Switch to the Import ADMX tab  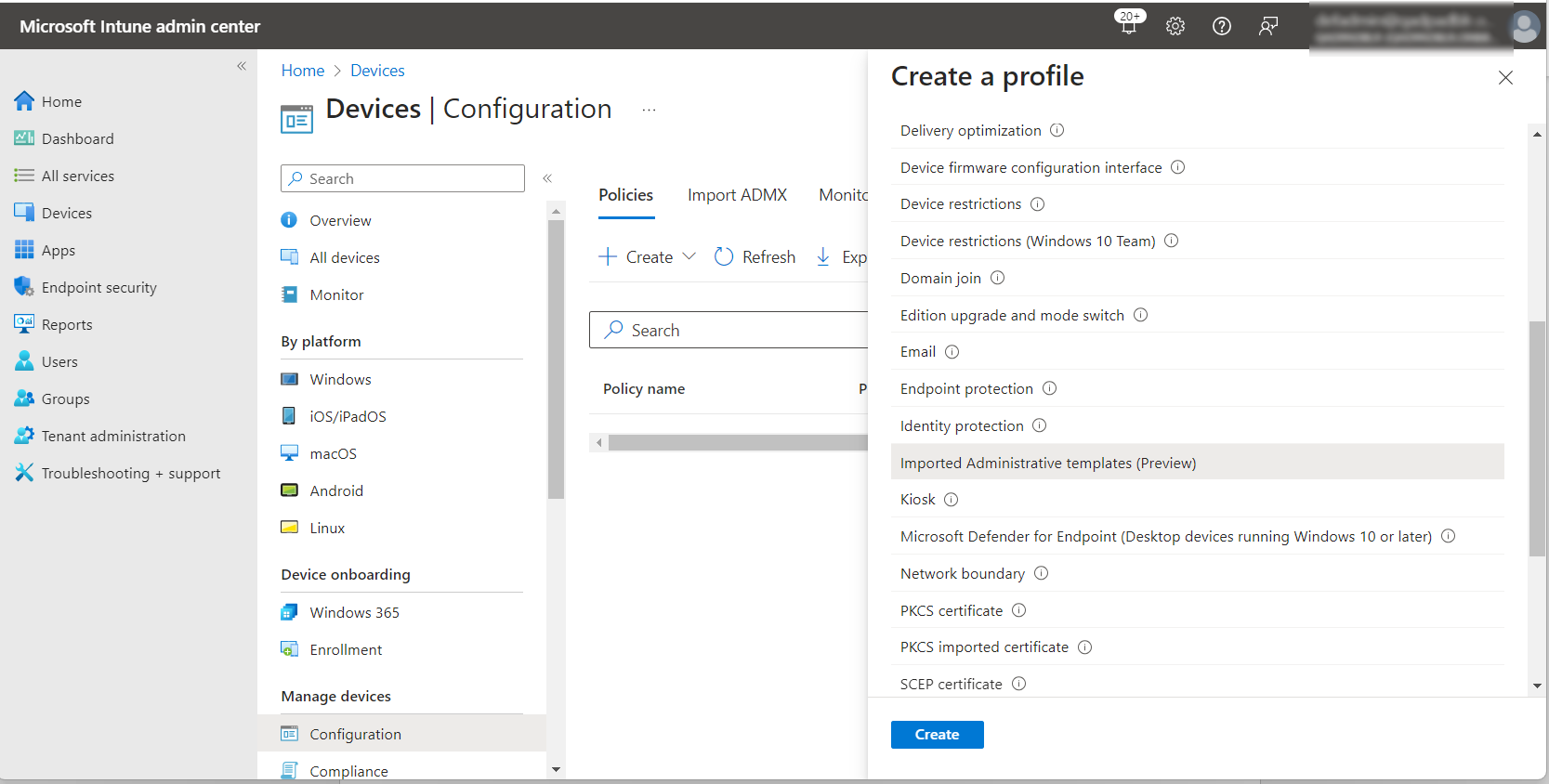(737, 195)
